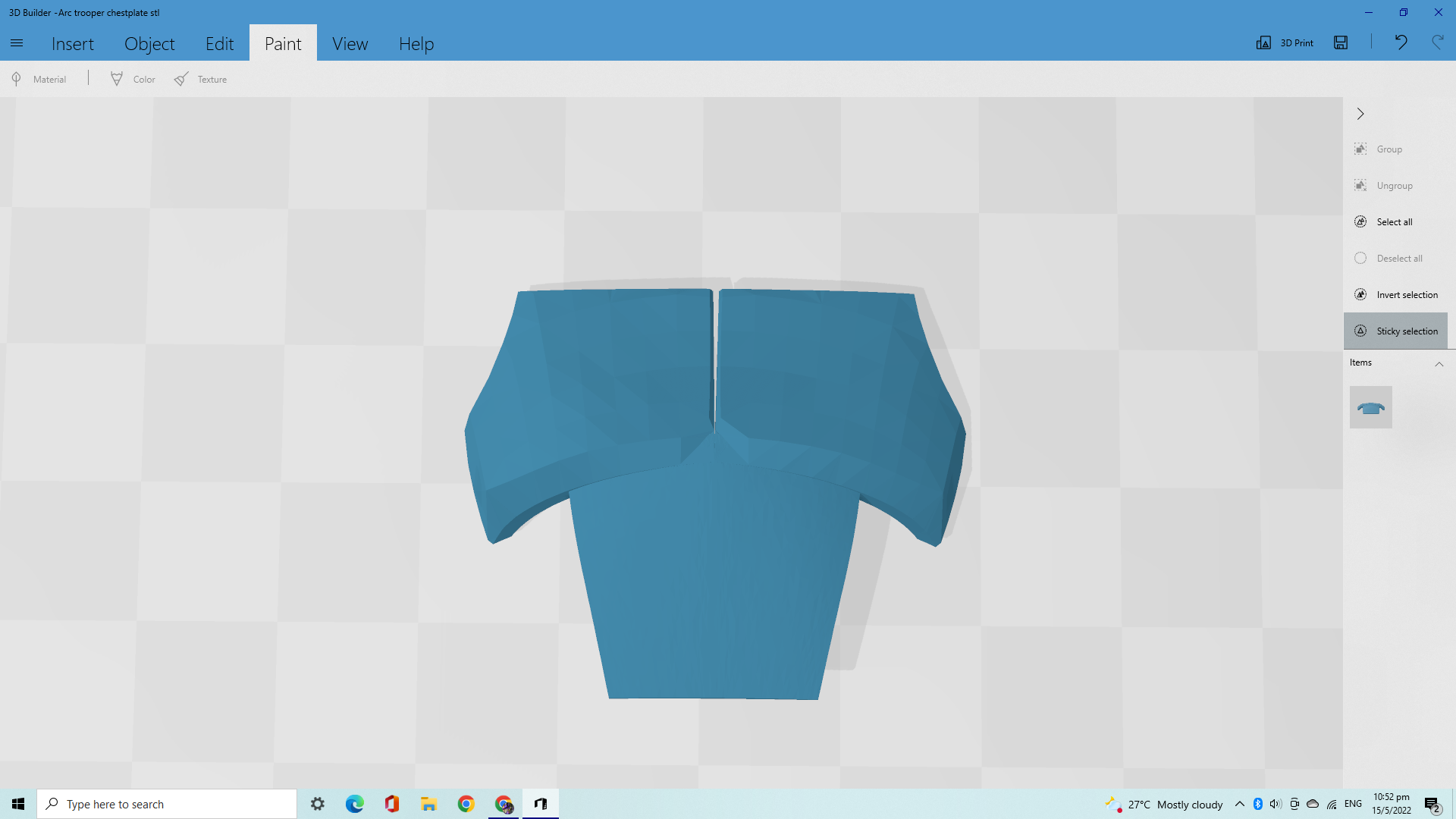Open the Object tab
The image size is (1456, 819).
click(x=149, y=43)
